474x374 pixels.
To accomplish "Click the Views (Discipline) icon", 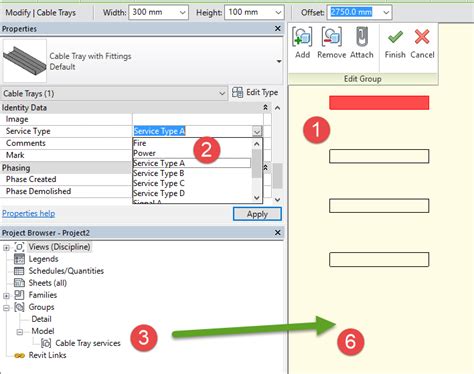I will click(19, 247).
